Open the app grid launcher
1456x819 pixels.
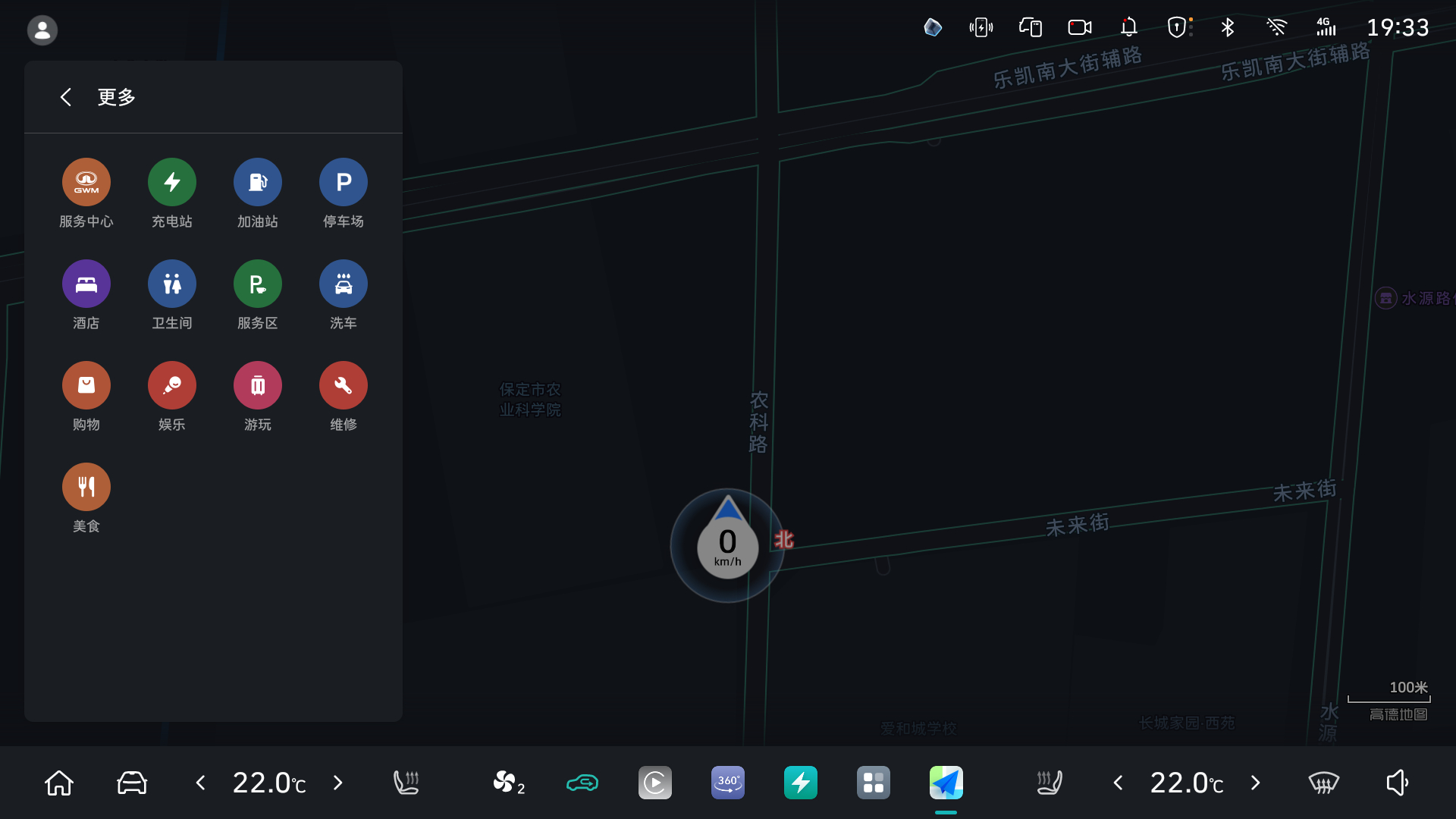coord(874,783)
